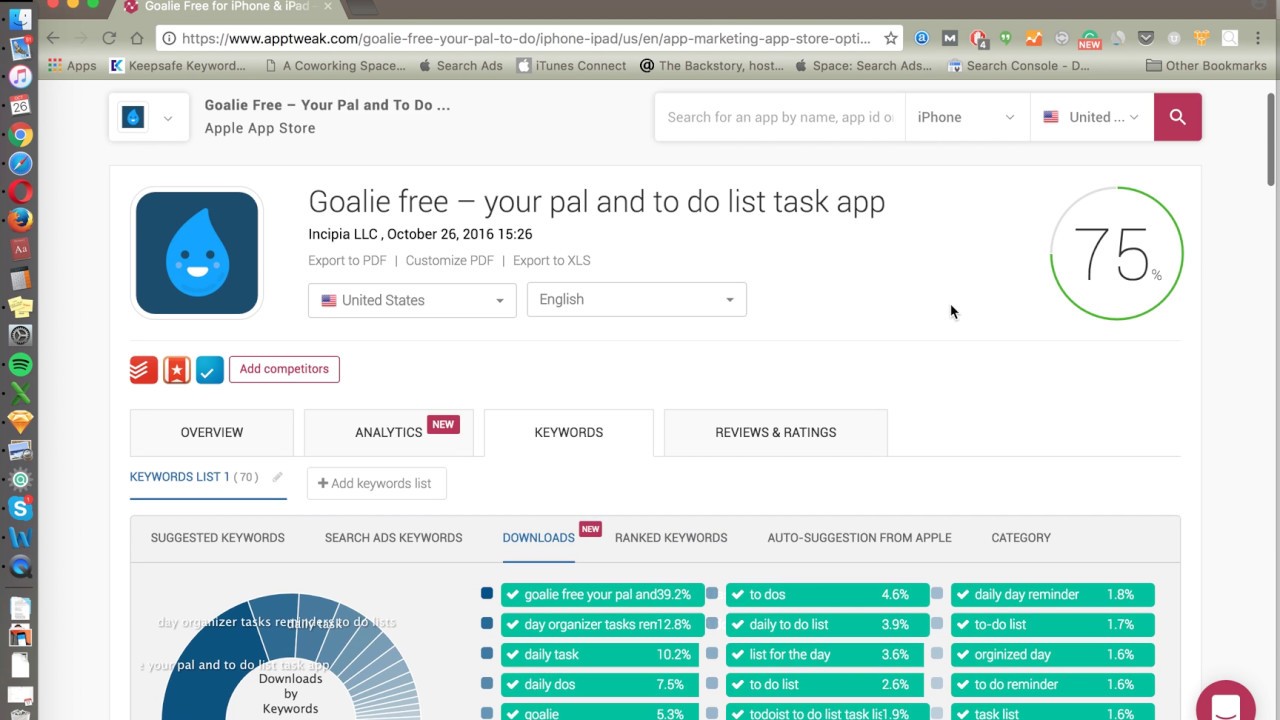The height and width of the screenshot is (720, 1280).
Task: Bookmark page with the star icon
Action: [891, 38]
